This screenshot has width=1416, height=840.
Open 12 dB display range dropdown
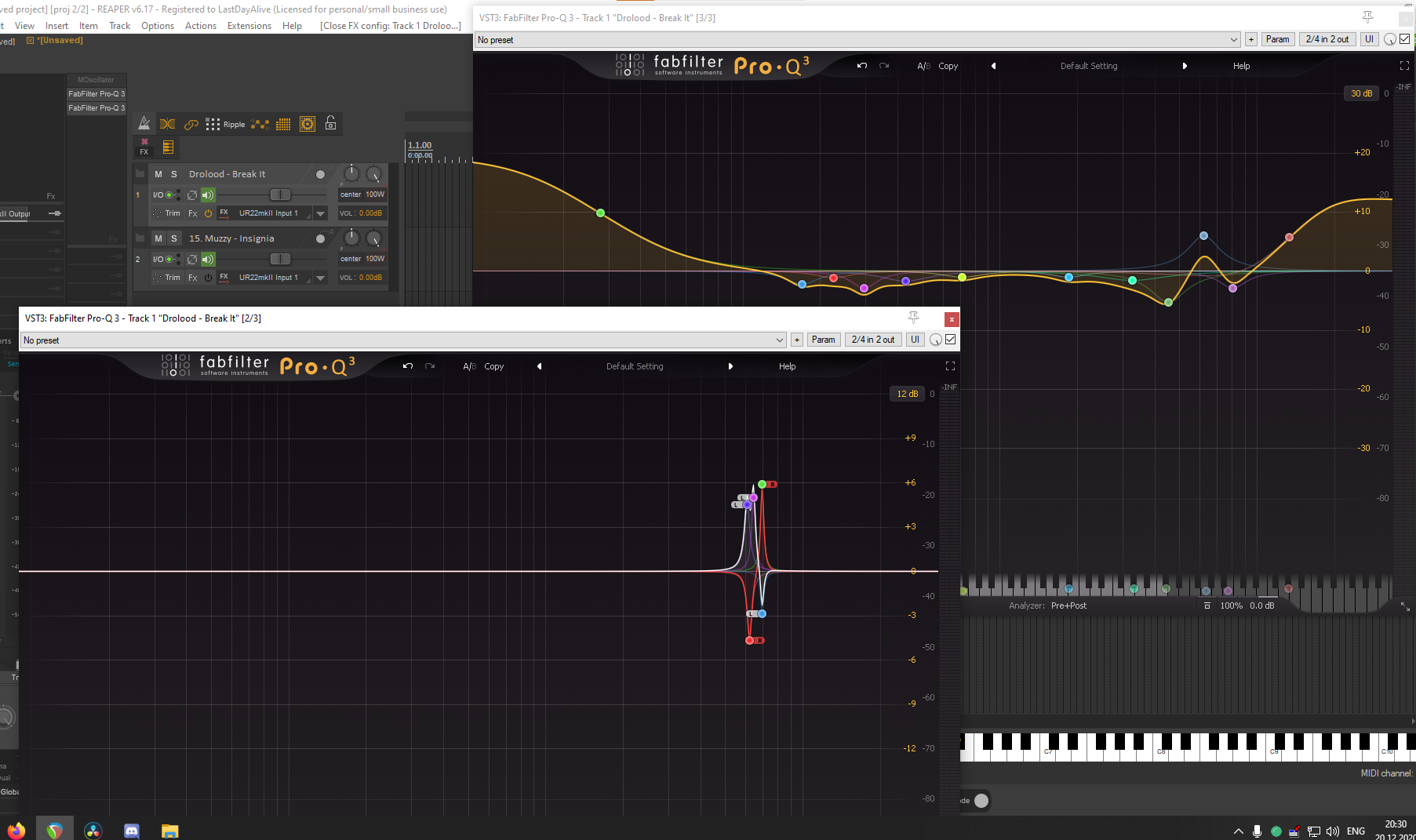(908, 394)
